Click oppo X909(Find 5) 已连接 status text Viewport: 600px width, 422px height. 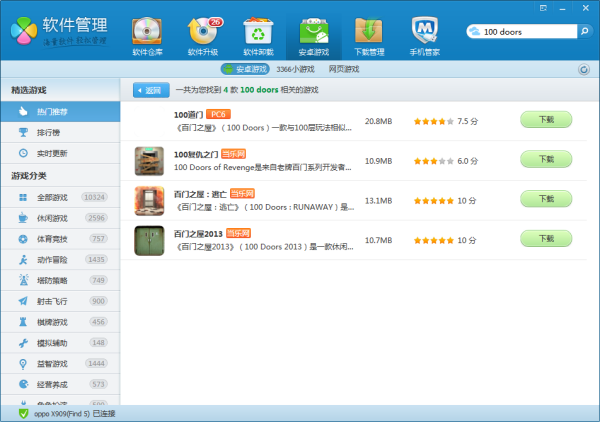point(75,414)
